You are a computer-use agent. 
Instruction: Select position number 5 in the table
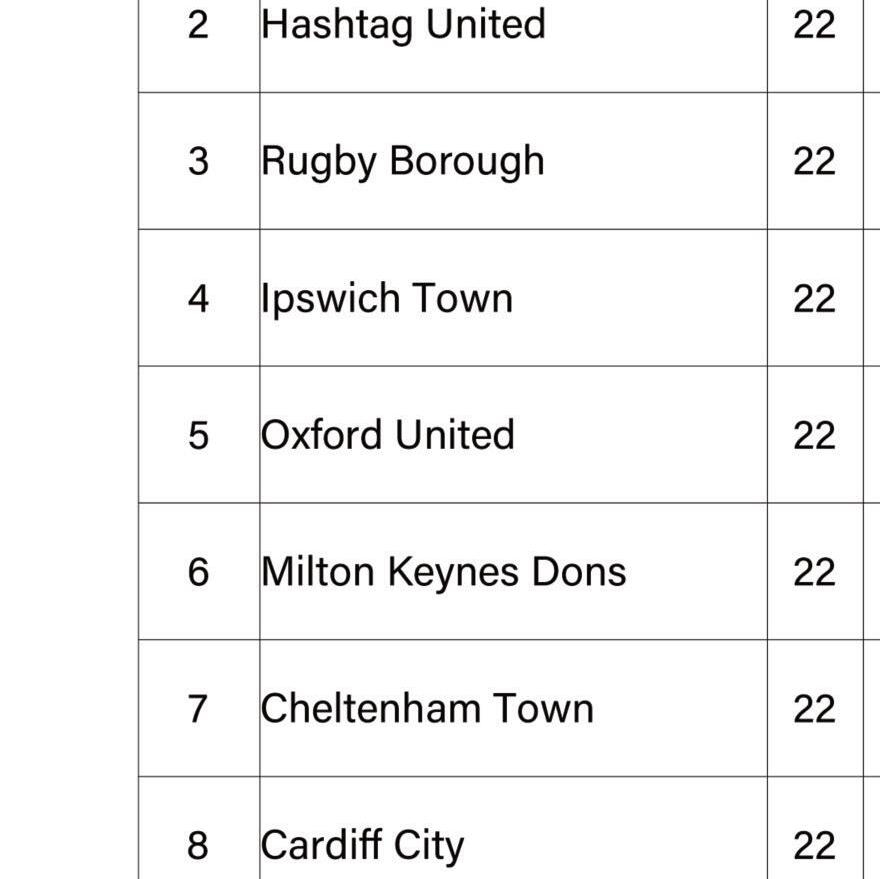tap(199, 435)
